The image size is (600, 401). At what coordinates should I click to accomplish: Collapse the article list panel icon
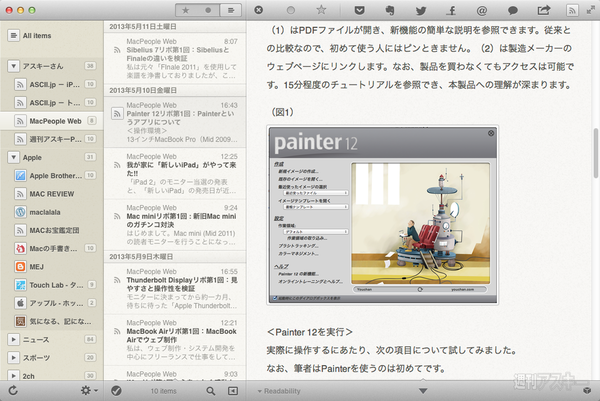point(233,391)
